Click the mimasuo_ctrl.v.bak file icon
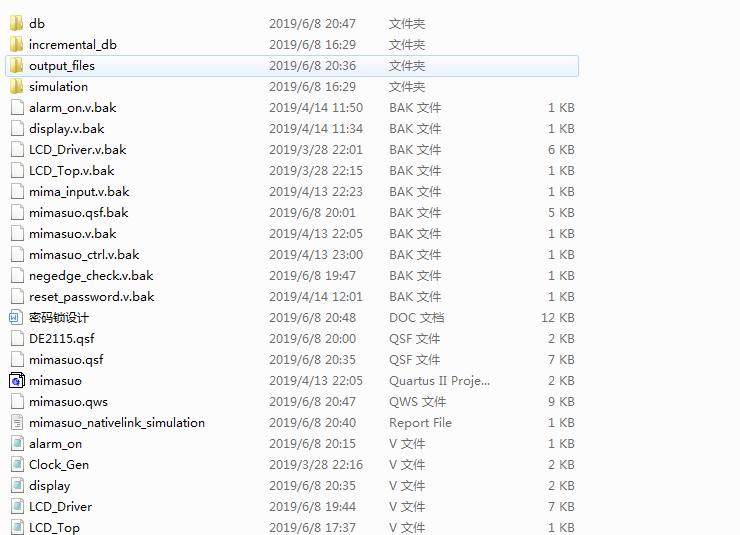The height and width of the screenshot is (535, 740). coord(17,254)
